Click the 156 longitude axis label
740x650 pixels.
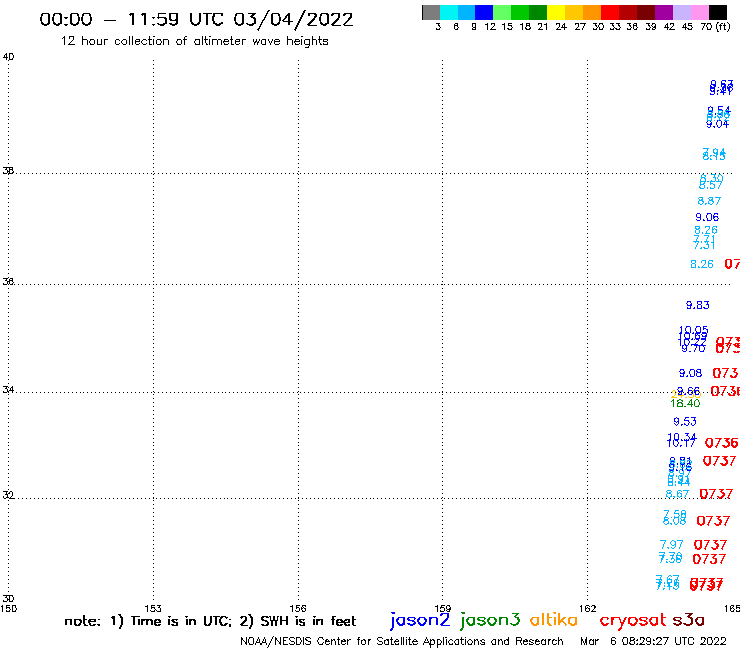[x=298, y=609]
